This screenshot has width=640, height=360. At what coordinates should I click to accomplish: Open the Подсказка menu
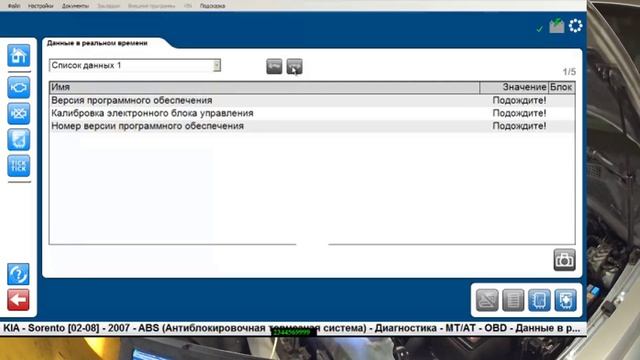pyautogui.click(x=212, y=6)
